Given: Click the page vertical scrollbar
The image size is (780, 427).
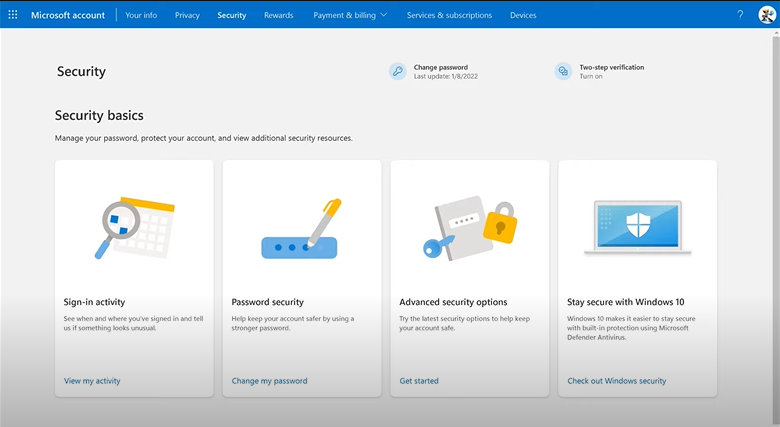Looking at the screenshot, I should pos(776,228).
